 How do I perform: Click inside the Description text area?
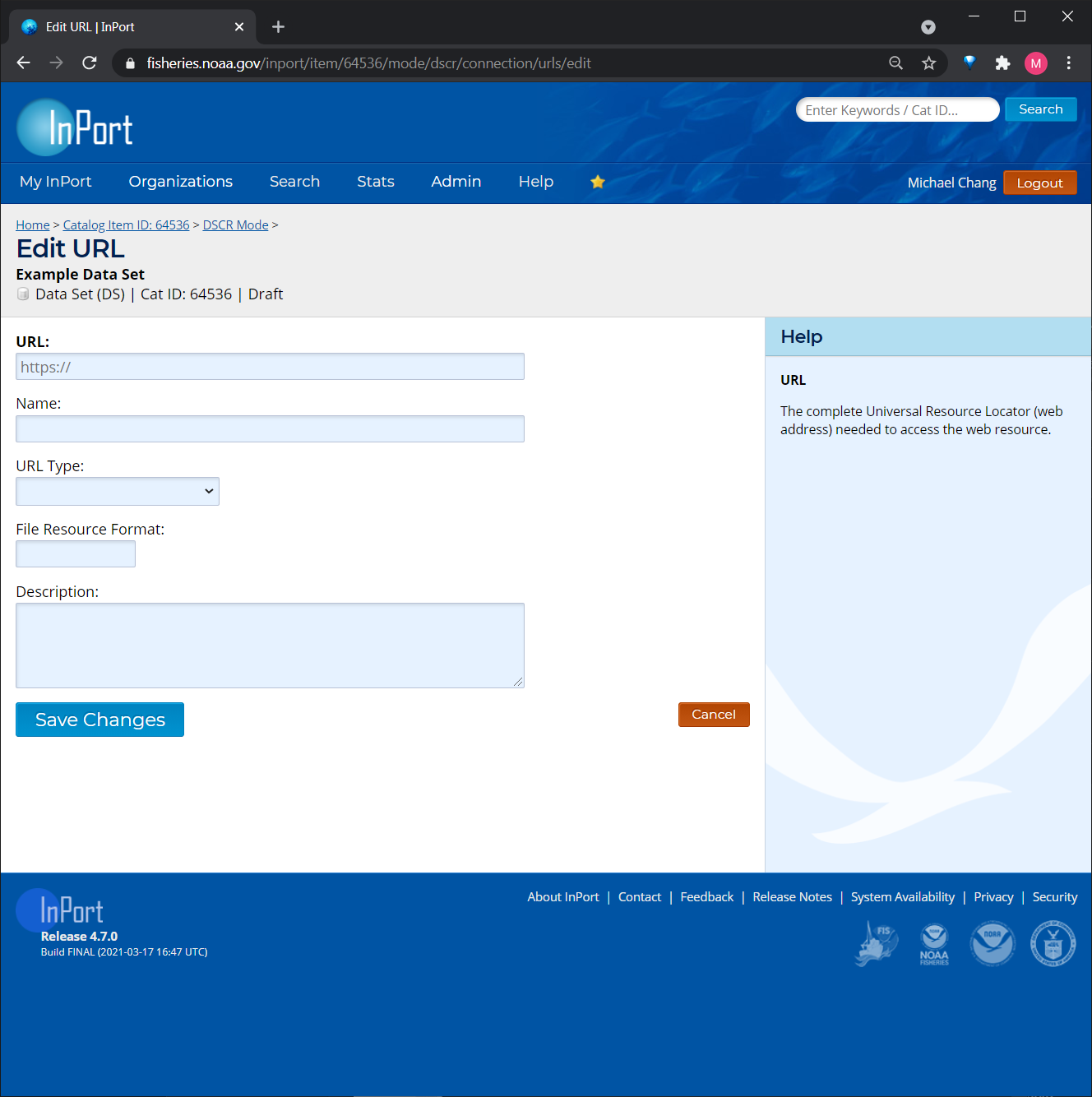[x=270, y=646]
